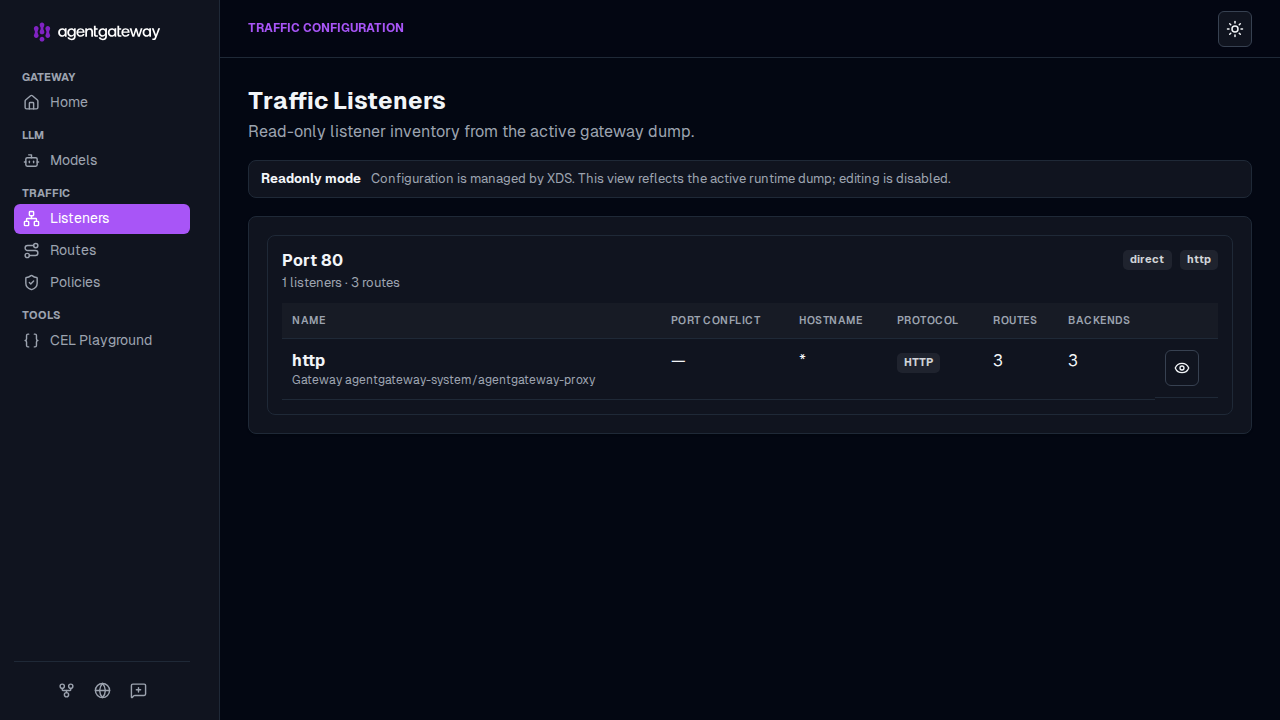Click the Home house icon
The image size is (1280, 720).
point(32,102)
